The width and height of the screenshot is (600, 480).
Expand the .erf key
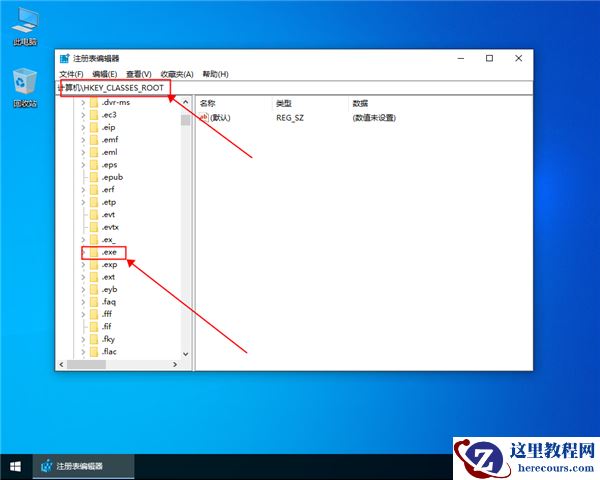pyautogui.click(x=83, y=190)
